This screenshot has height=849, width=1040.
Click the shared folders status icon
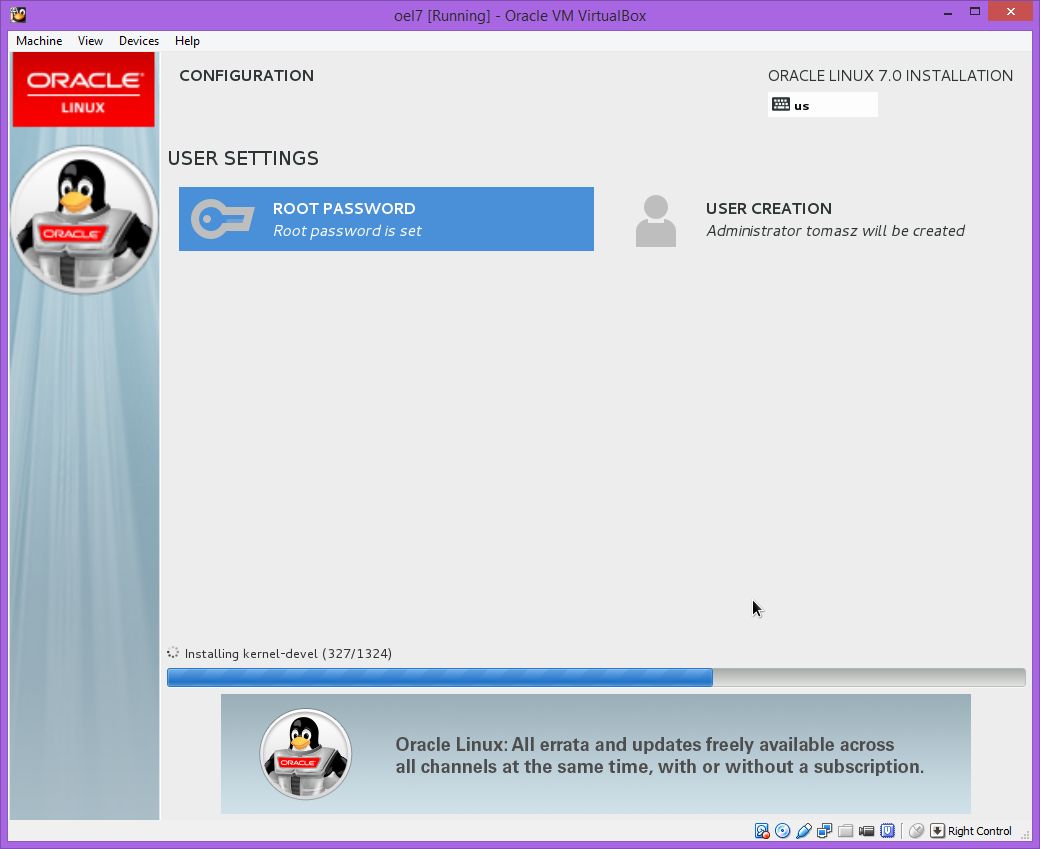pyautogui.click(x=845, y=830)
